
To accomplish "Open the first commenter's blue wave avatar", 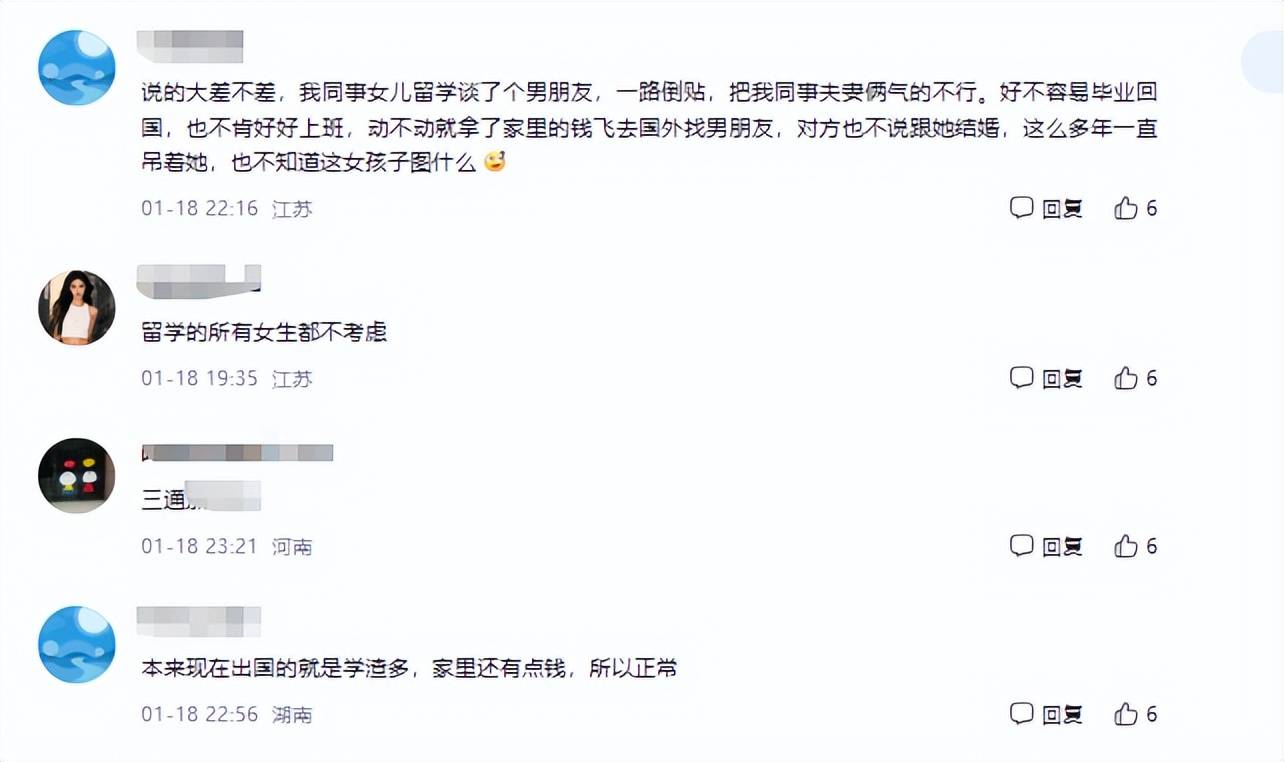I will coord(76,69).
